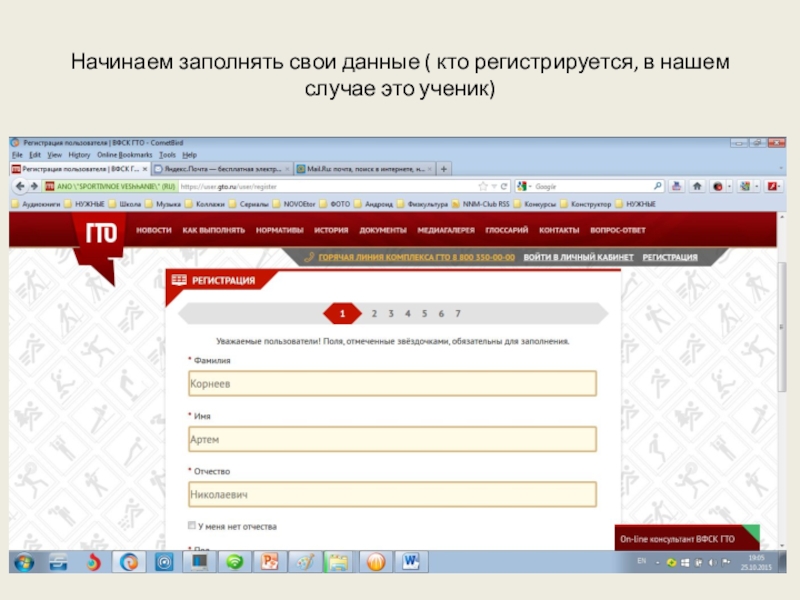Click the browser back arrow button
Screen dimensions: 800x600
pos(20,186)
